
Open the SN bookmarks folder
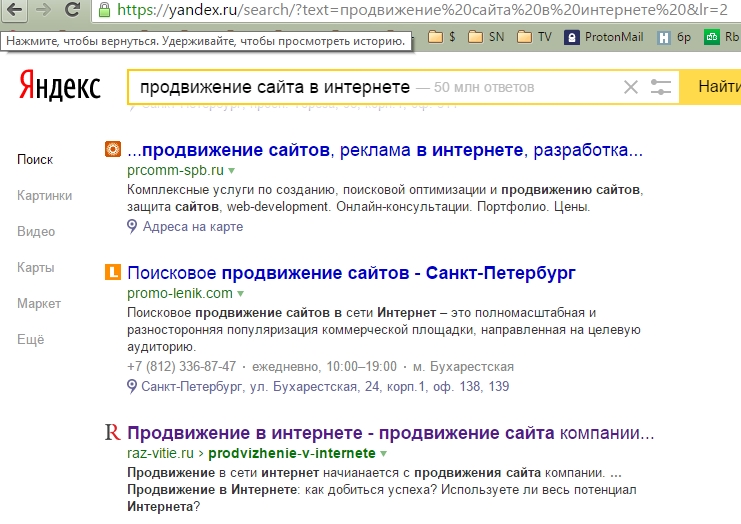pos(486,37)
